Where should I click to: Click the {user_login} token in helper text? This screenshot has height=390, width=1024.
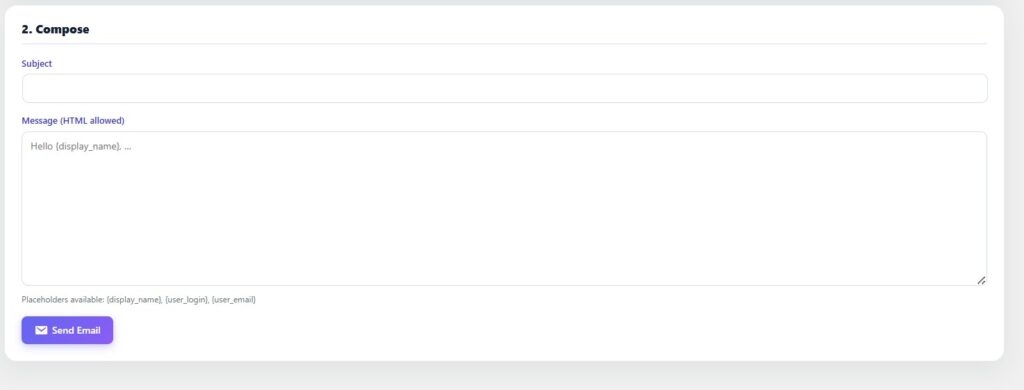click(187, 300)
